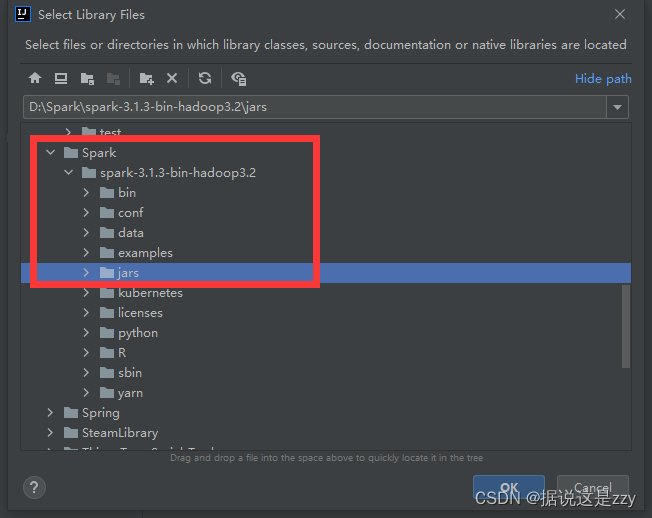Select the licenses folder

click(131, 313)
